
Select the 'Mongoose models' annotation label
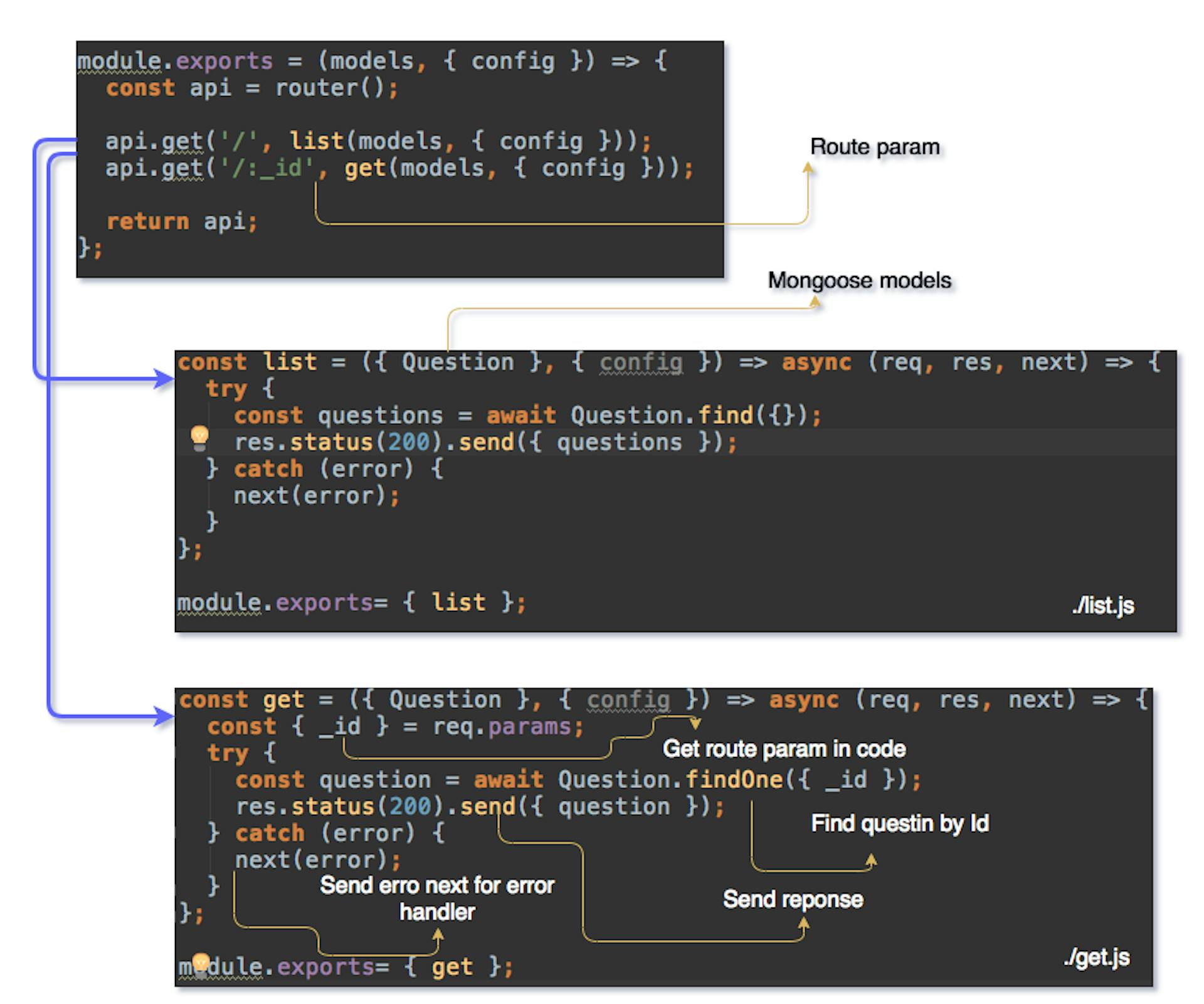(859, 280)
